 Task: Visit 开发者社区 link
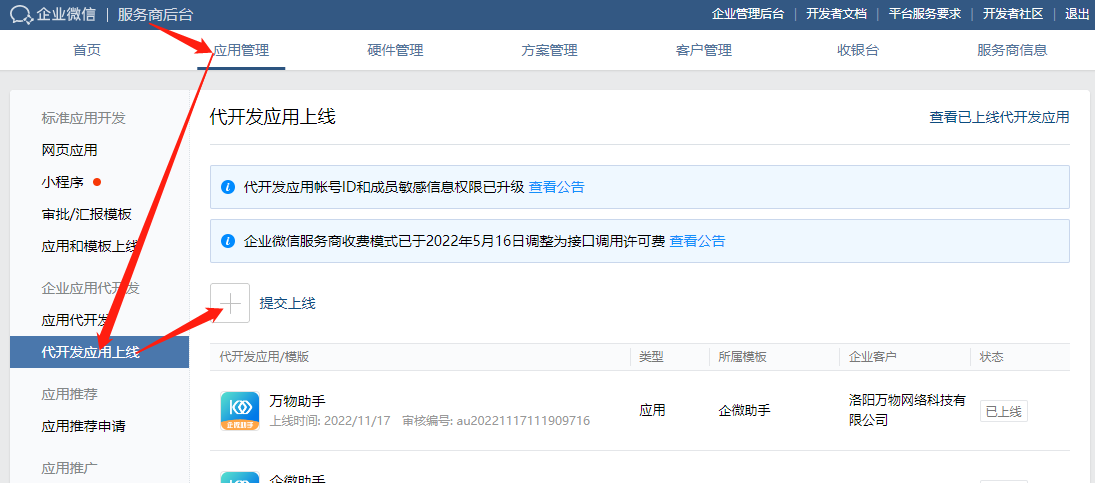(x=1013, y=14)
